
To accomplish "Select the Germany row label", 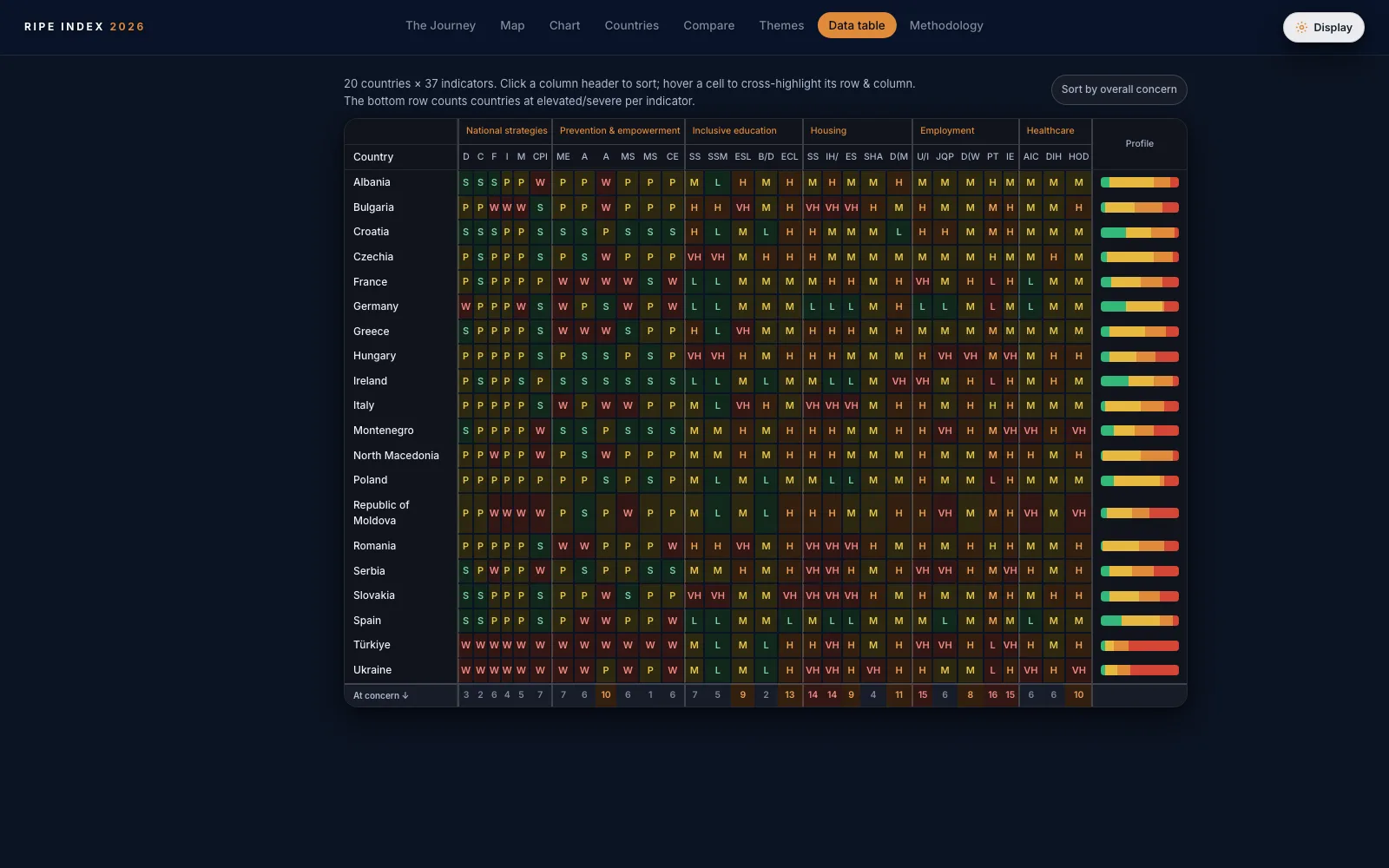I will 376,306.
